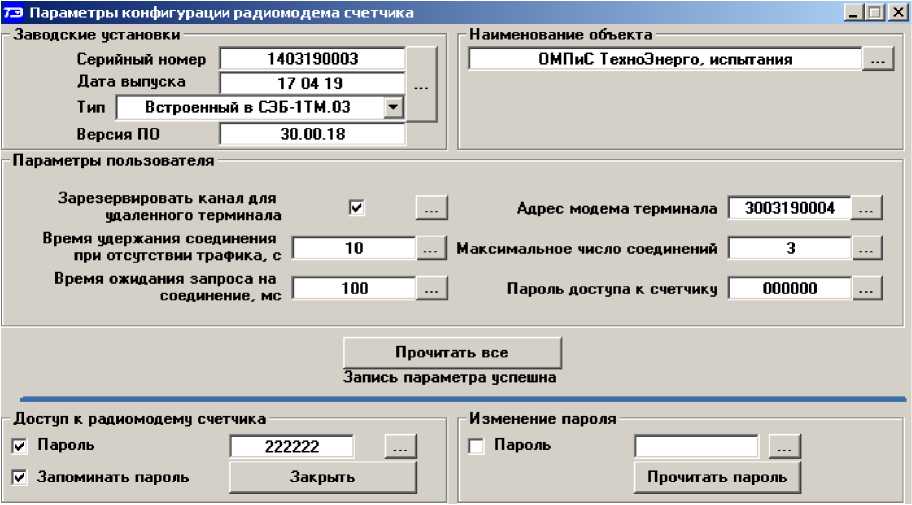Screen dimensions: 912x505
Task: Click the application icon in title bar
Action: pos(13,12)
